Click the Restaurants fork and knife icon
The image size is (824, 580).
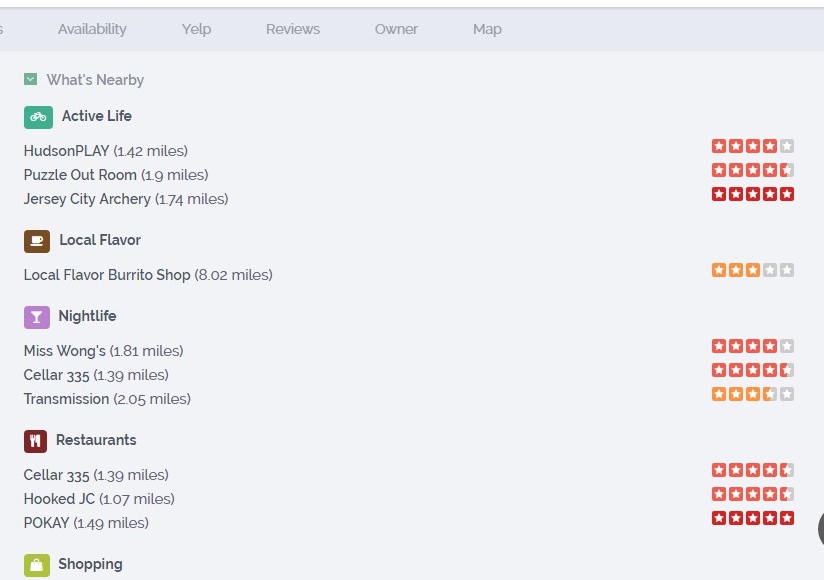tap(36, 441)
